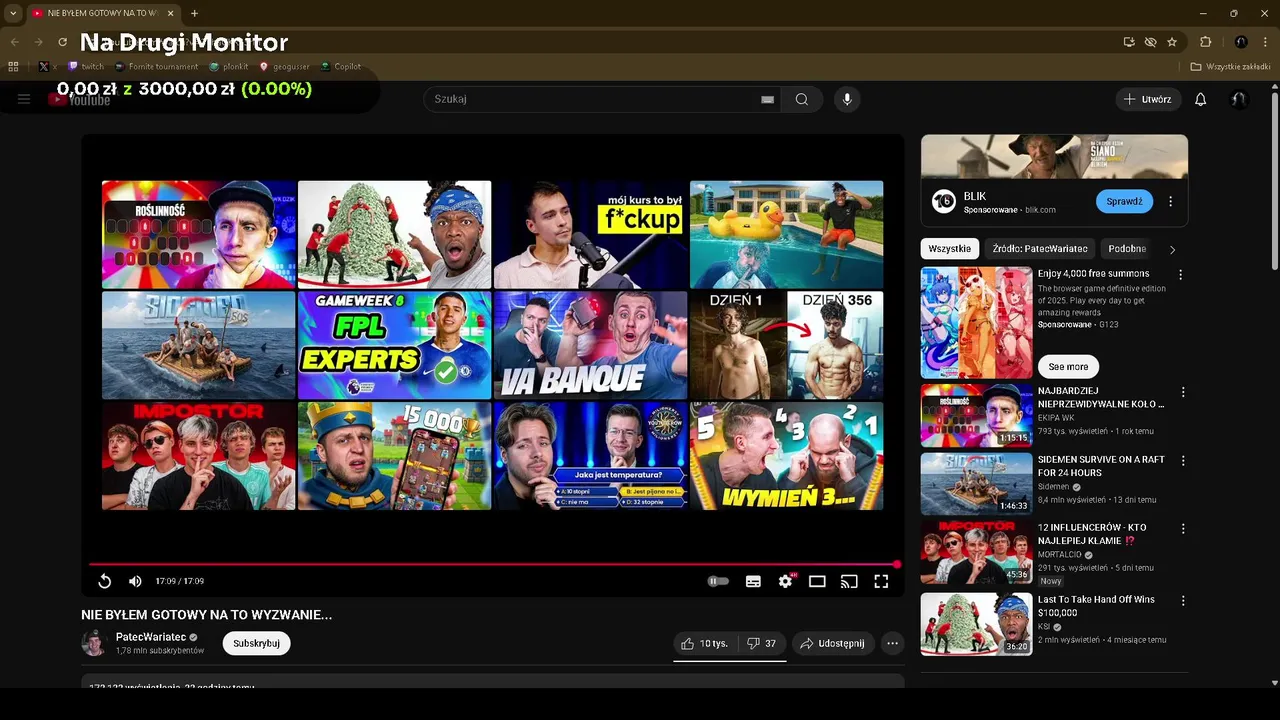The width and height of the screenshot is (1280, 720).
Task: Open options for Enjoy 4,000 free summons ad
Action: pyautogui.click(x=1180, y=275)
